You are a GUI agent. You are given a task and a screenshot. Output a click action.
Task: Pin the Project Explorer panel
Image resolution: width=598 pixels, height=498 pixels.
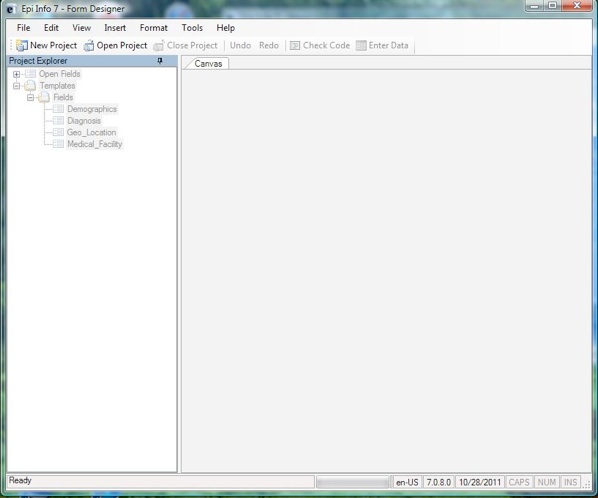click(x=160, y=61)
